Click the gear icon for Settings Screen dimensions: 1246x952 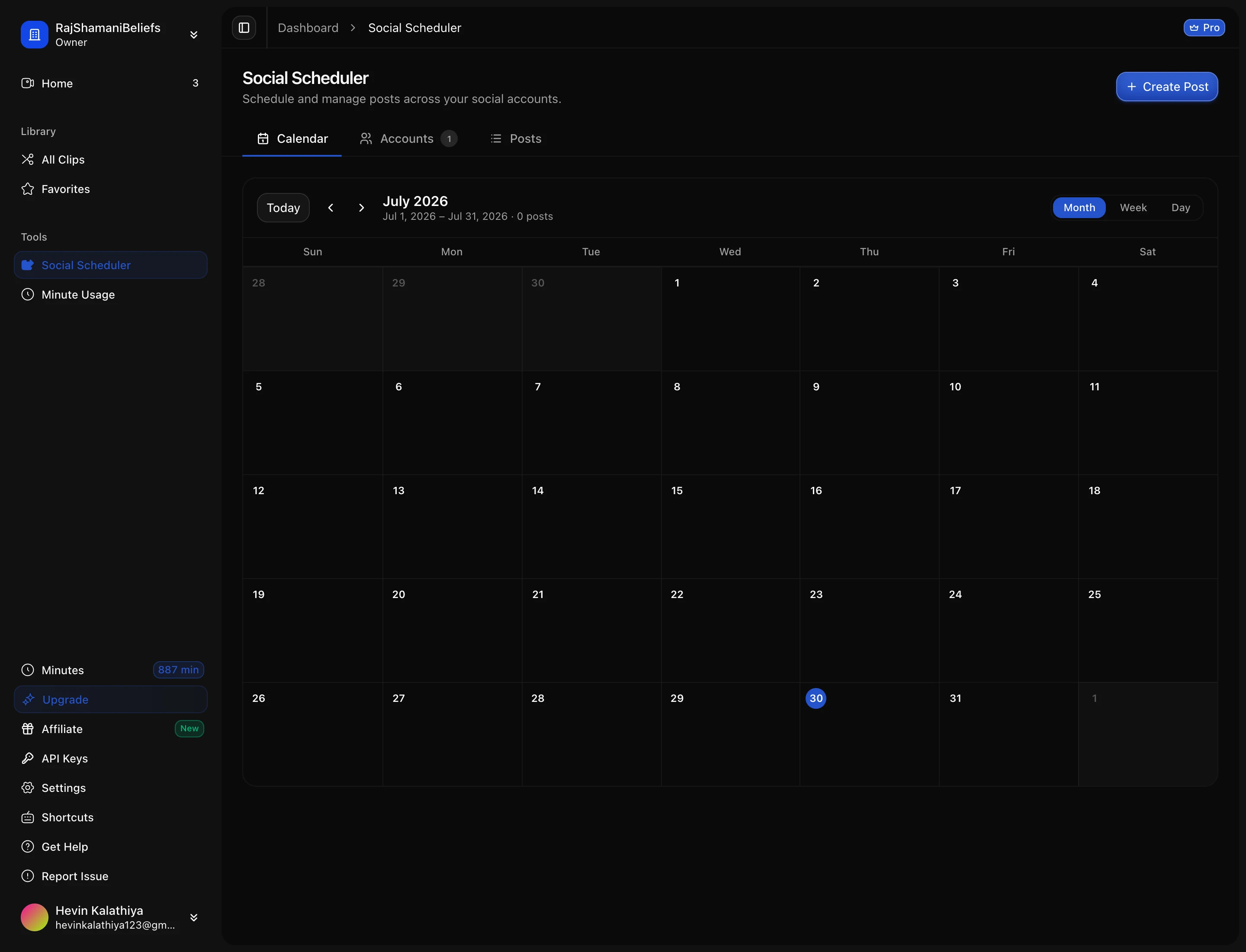click(28, 788)
